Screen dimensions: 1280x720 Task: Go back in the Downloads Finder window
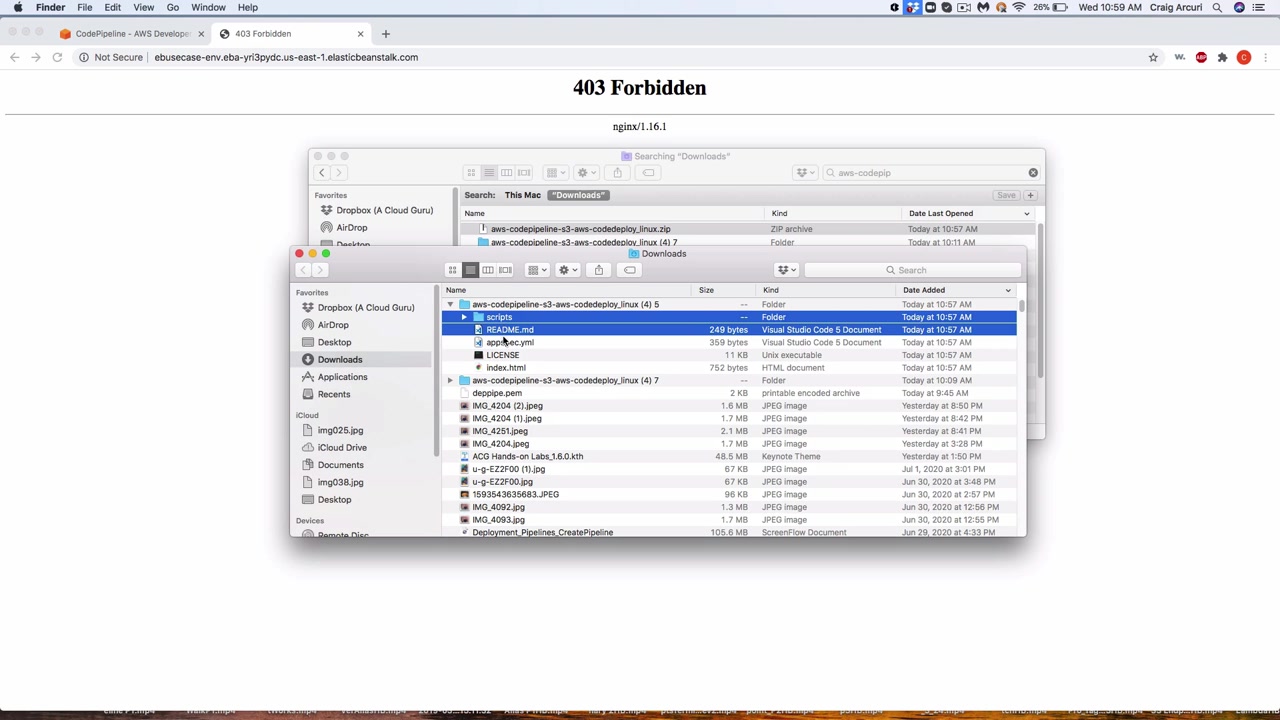point(304,270)
